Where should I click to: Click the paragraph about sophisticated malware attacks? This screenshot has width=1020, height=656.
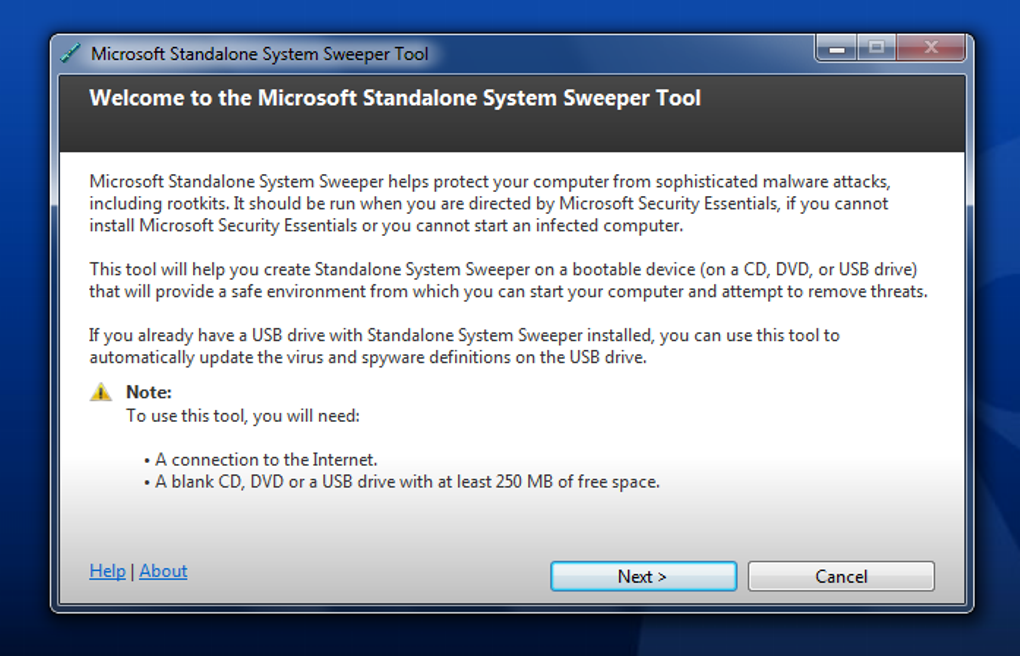[x=489, y=203]
